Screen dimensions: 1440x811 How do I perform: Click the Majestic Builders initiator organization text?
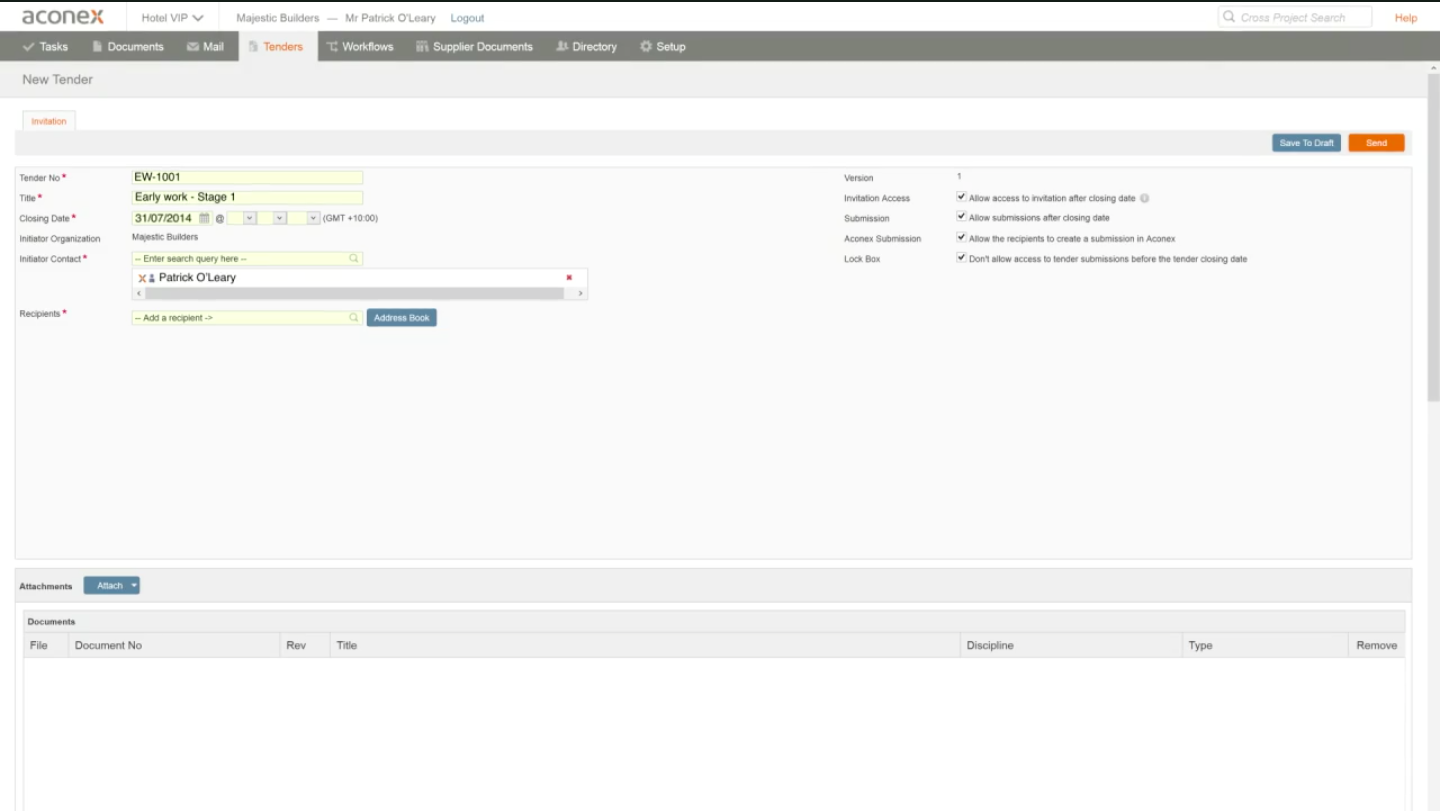point(165,237)
